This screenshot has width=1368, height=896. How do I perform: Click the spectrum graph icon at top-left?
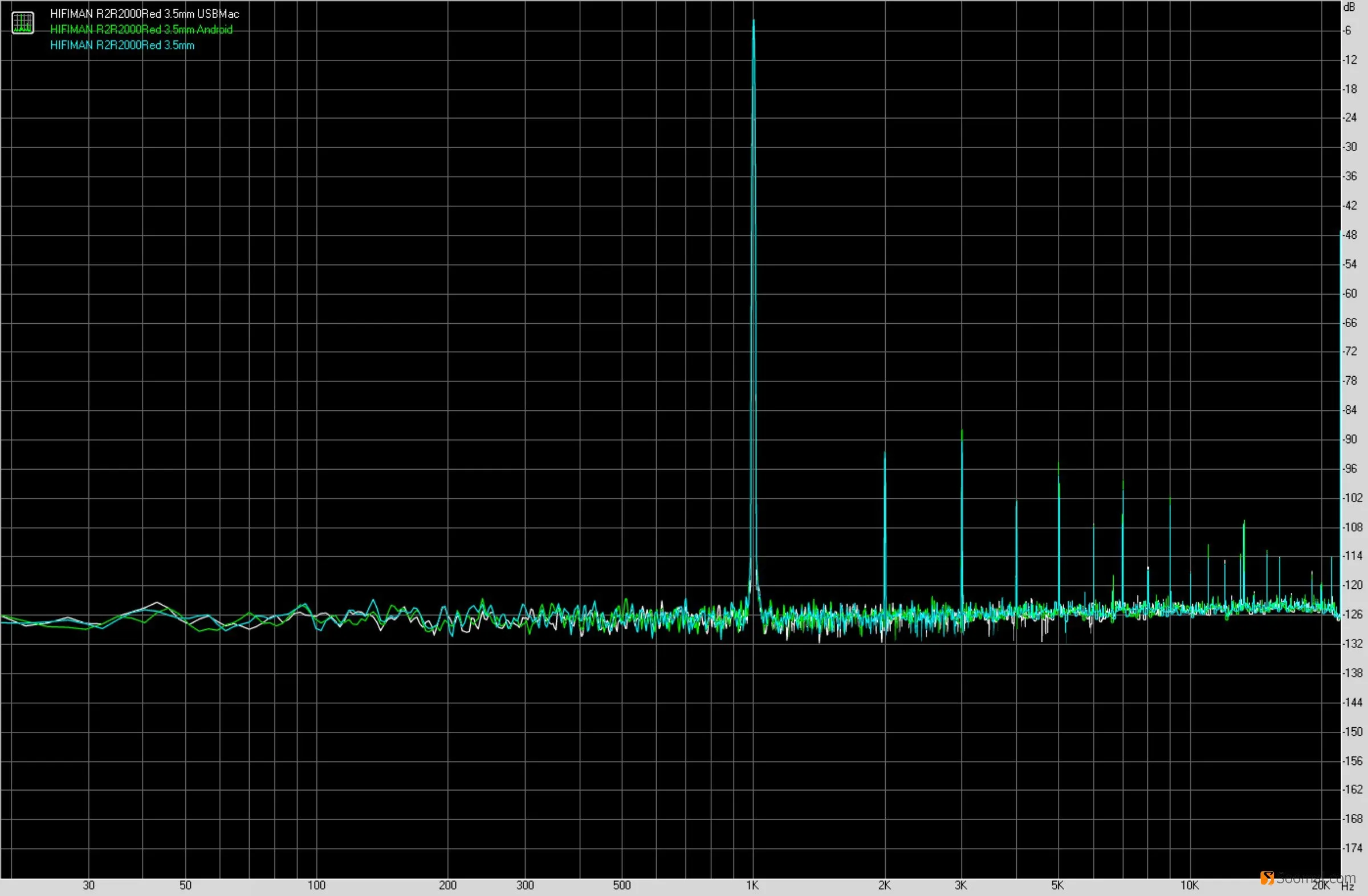(23, 22)
